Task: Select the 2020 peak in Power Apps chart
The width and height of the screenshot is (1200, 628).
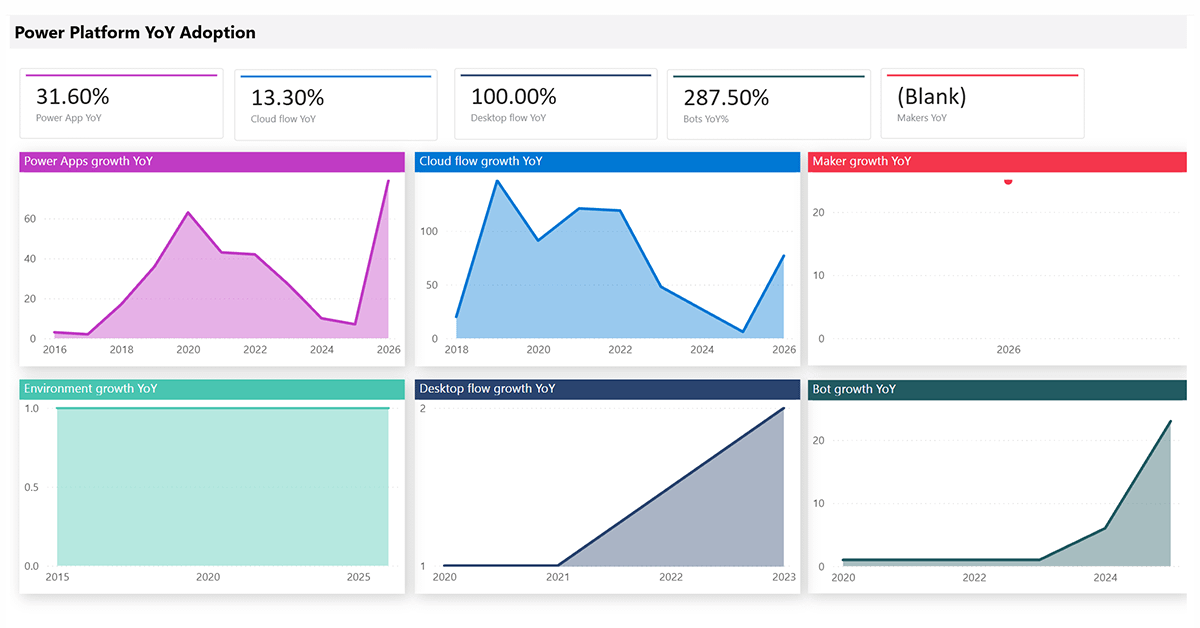Action: point(186,212)
